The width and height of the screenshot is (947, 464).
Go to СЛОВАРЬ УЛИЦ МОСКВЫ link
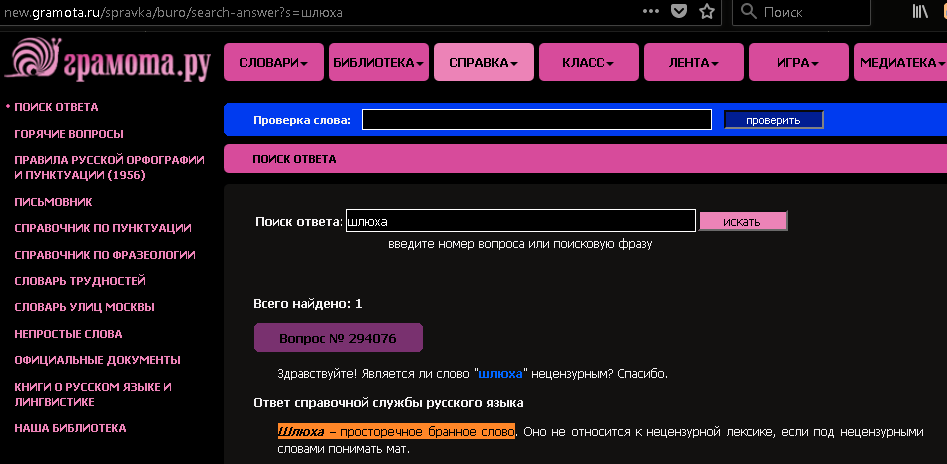click(x=84, y=307)
